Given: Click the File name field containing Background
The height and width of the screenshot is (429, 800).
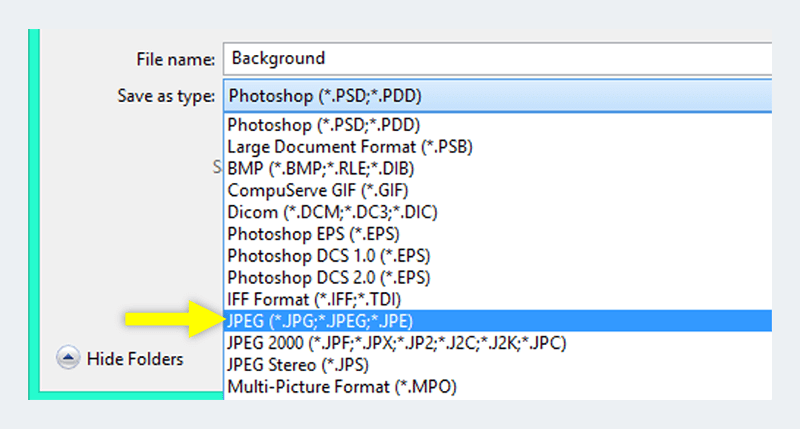Looking at the screenshot, I should 497,59.
